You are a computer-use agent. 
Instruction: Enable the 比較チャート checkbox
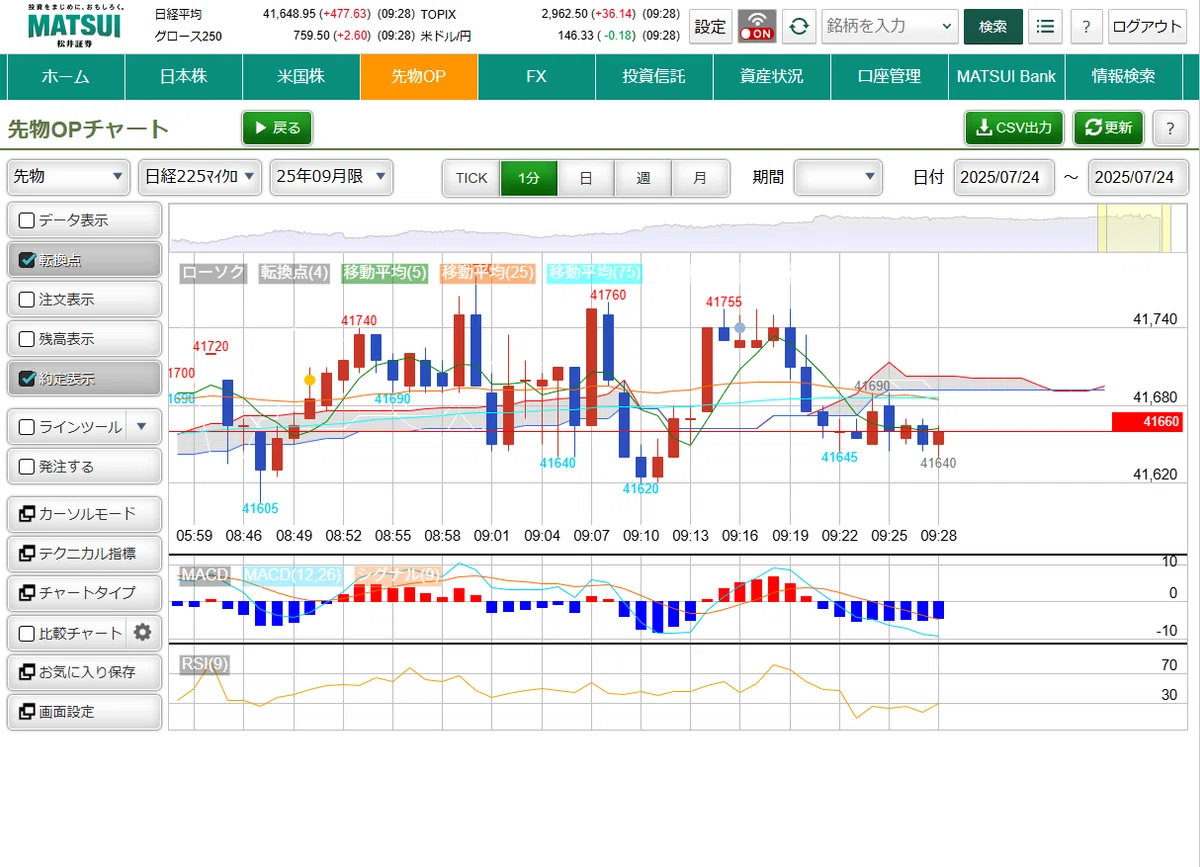tap(27, 633)
